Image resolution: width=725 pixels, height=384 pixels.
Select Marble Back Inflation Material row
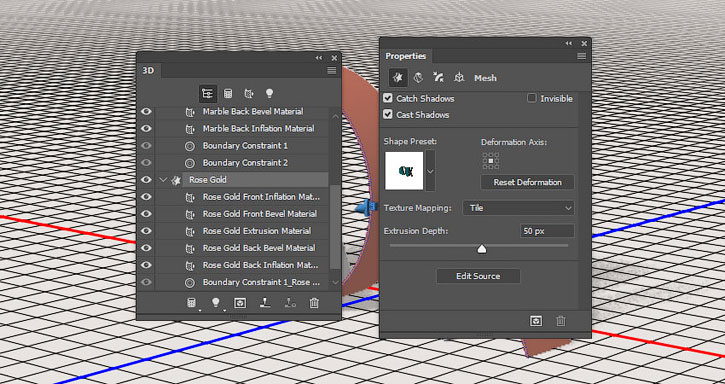pos(258,129)
